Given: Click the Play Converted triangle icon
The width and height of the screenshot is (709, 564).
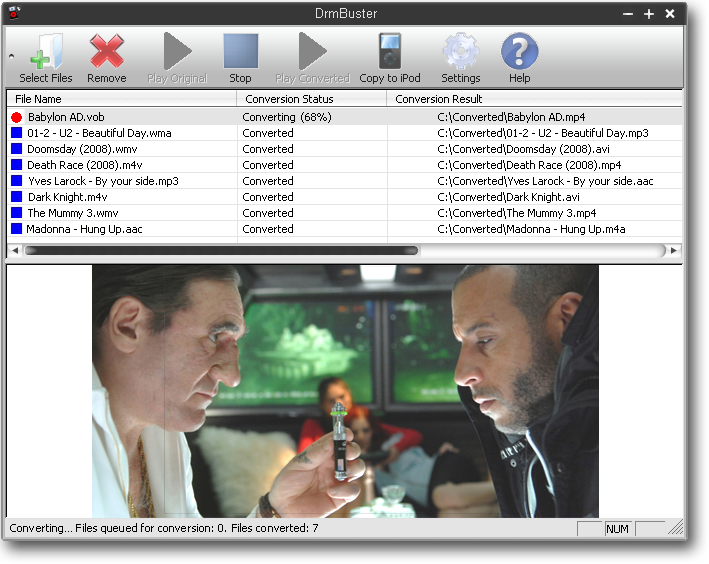Looking at the screenshot, I should 312,51.
